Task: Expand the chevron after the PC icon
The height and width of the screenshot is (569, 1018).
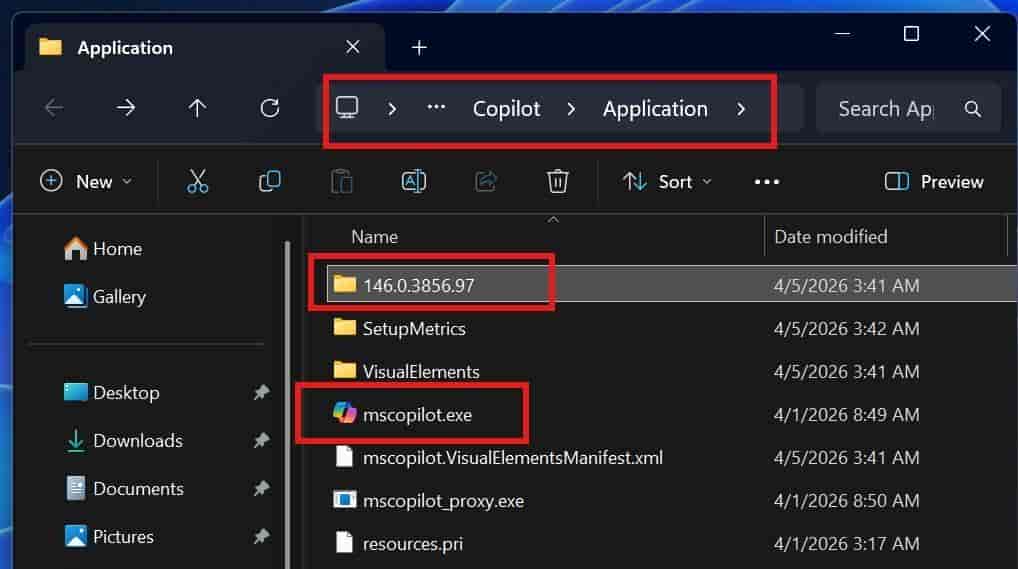Action: [x=391, y=109]
